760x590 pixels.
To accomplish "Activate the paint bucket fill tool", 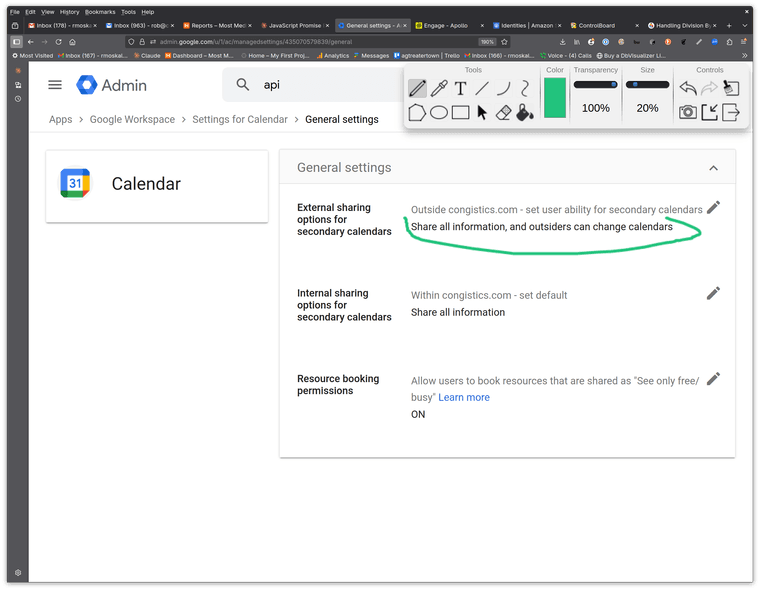I will pyautogui.click(x=525, y=113).
